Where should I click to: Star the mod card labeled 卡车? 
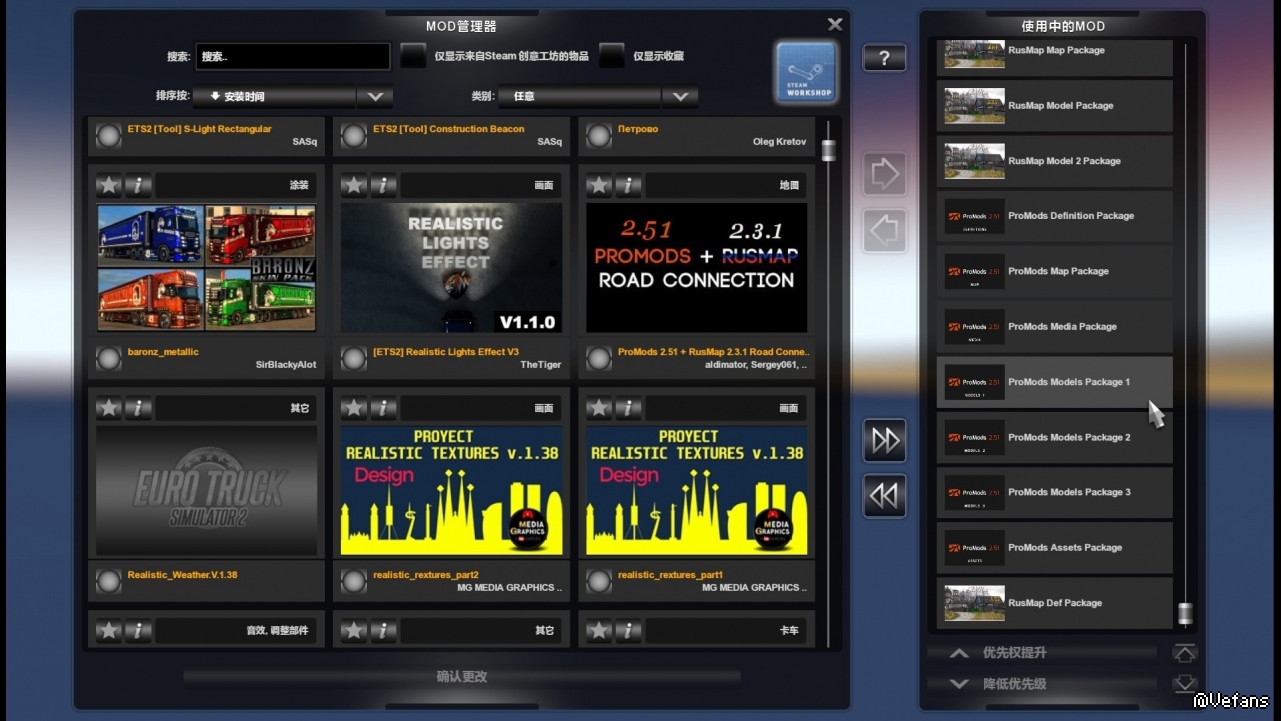599,631
